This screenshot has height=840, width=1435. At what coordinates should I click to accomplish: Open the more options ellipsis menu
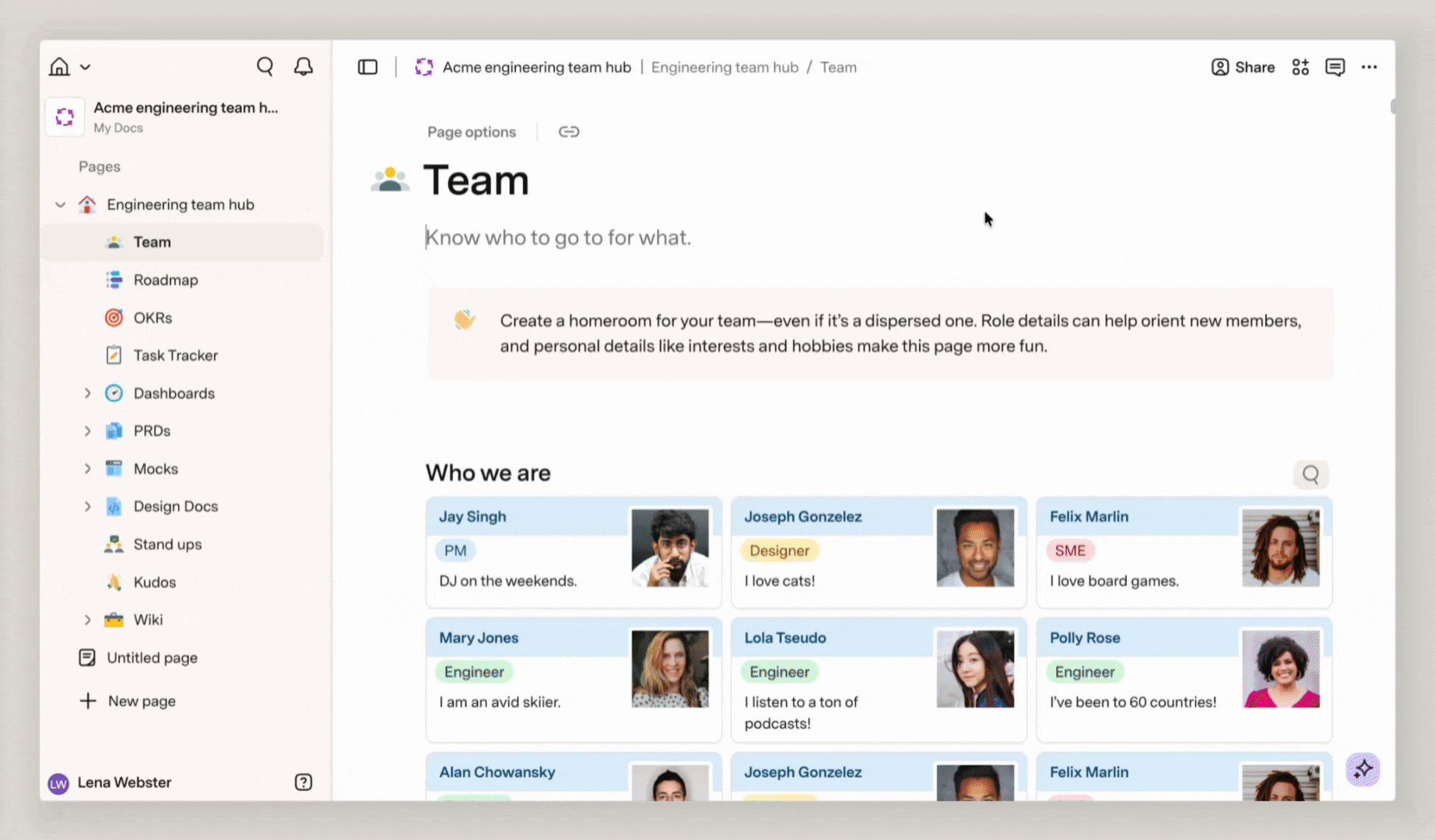(x=1370, y=68)
